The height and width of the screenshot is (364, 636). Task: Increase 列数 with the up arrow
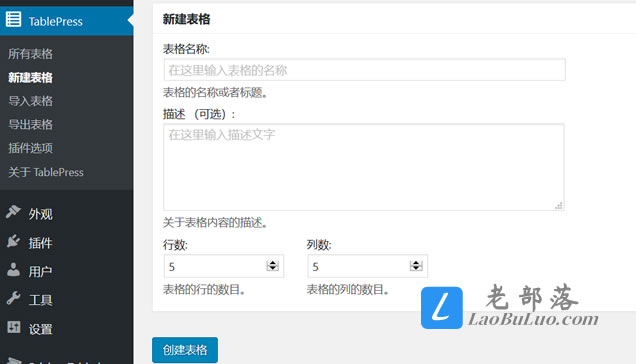pos(416,263)
